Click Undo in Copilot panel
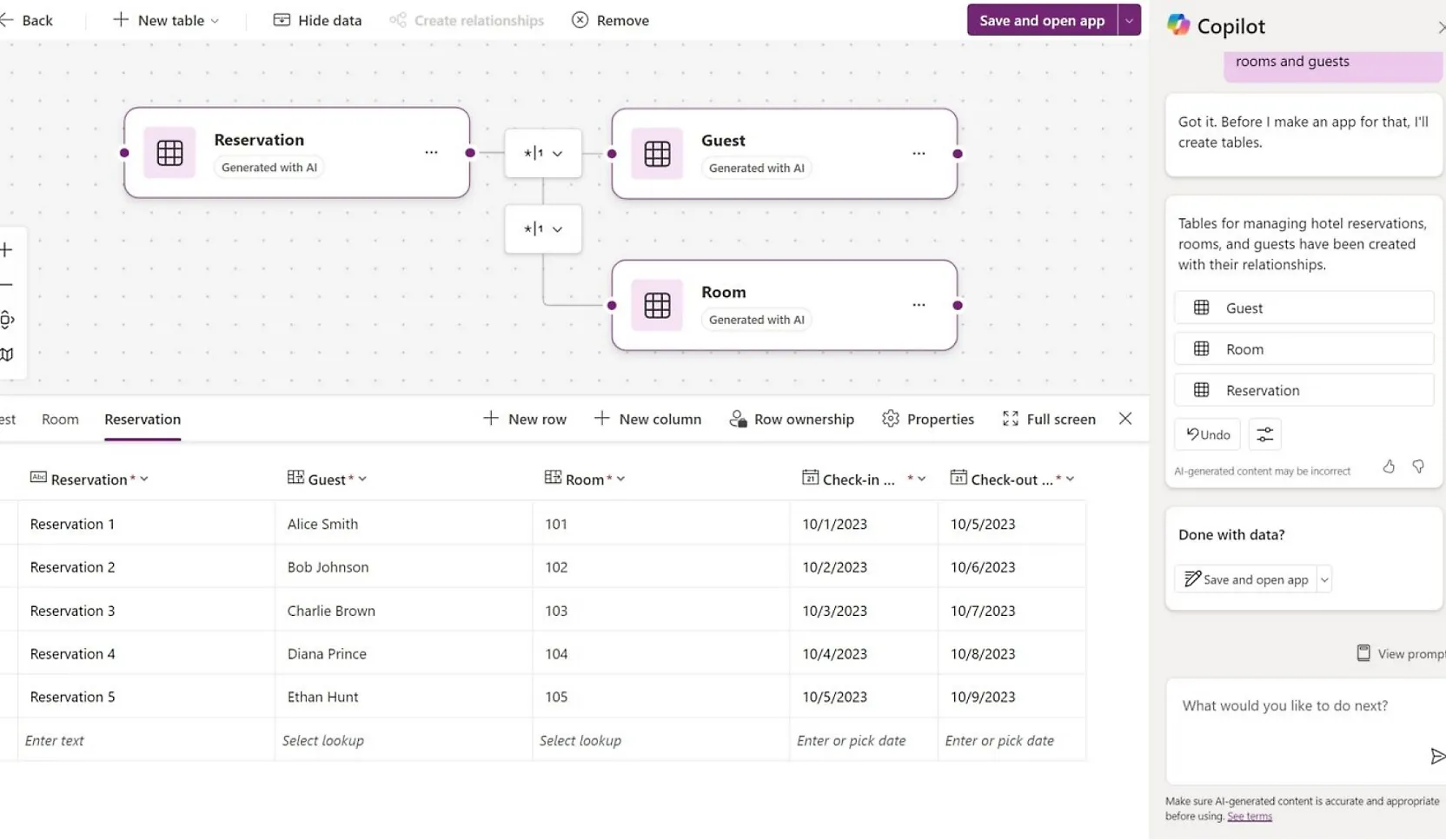1446x840 pixels. point(1207,434)
